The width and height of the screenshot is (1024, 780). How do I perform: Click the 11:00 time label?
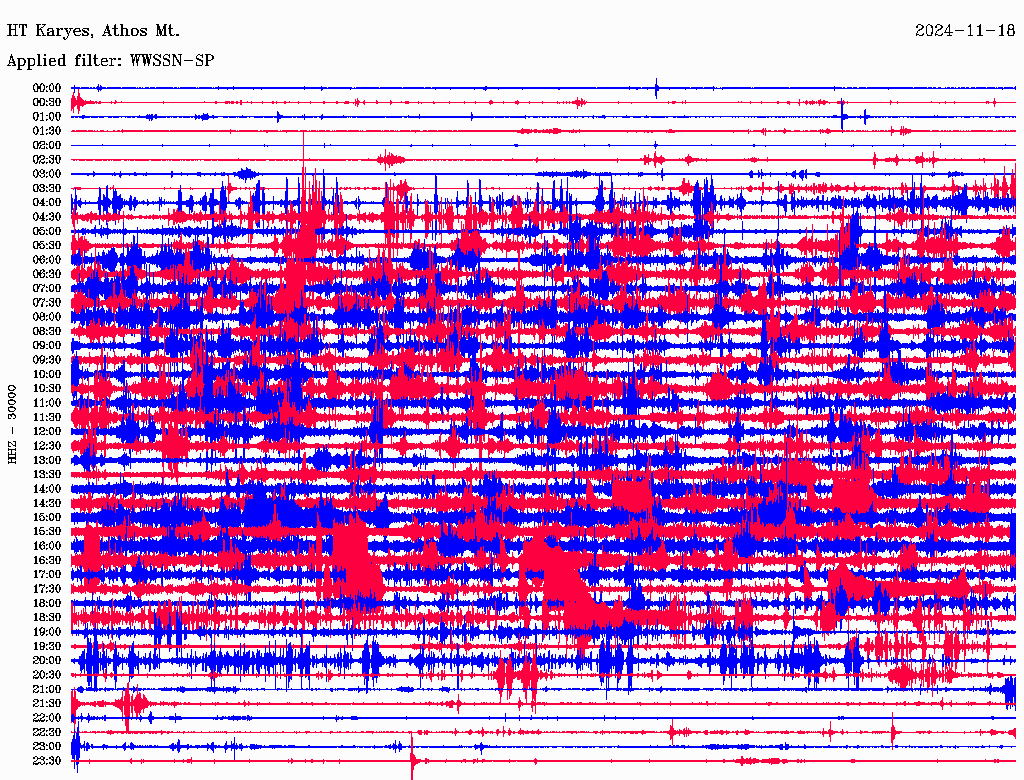(47, 403)
